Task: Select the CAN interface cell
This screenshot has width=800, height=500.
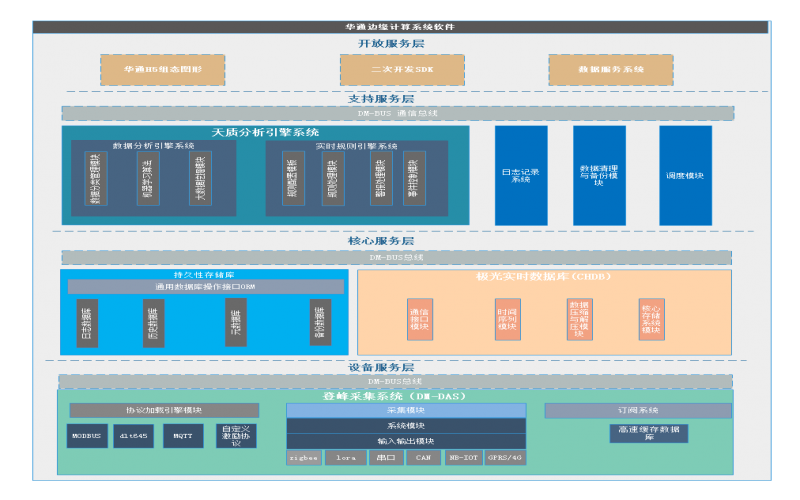Action: pyautogui.click(x=424, y=458)
